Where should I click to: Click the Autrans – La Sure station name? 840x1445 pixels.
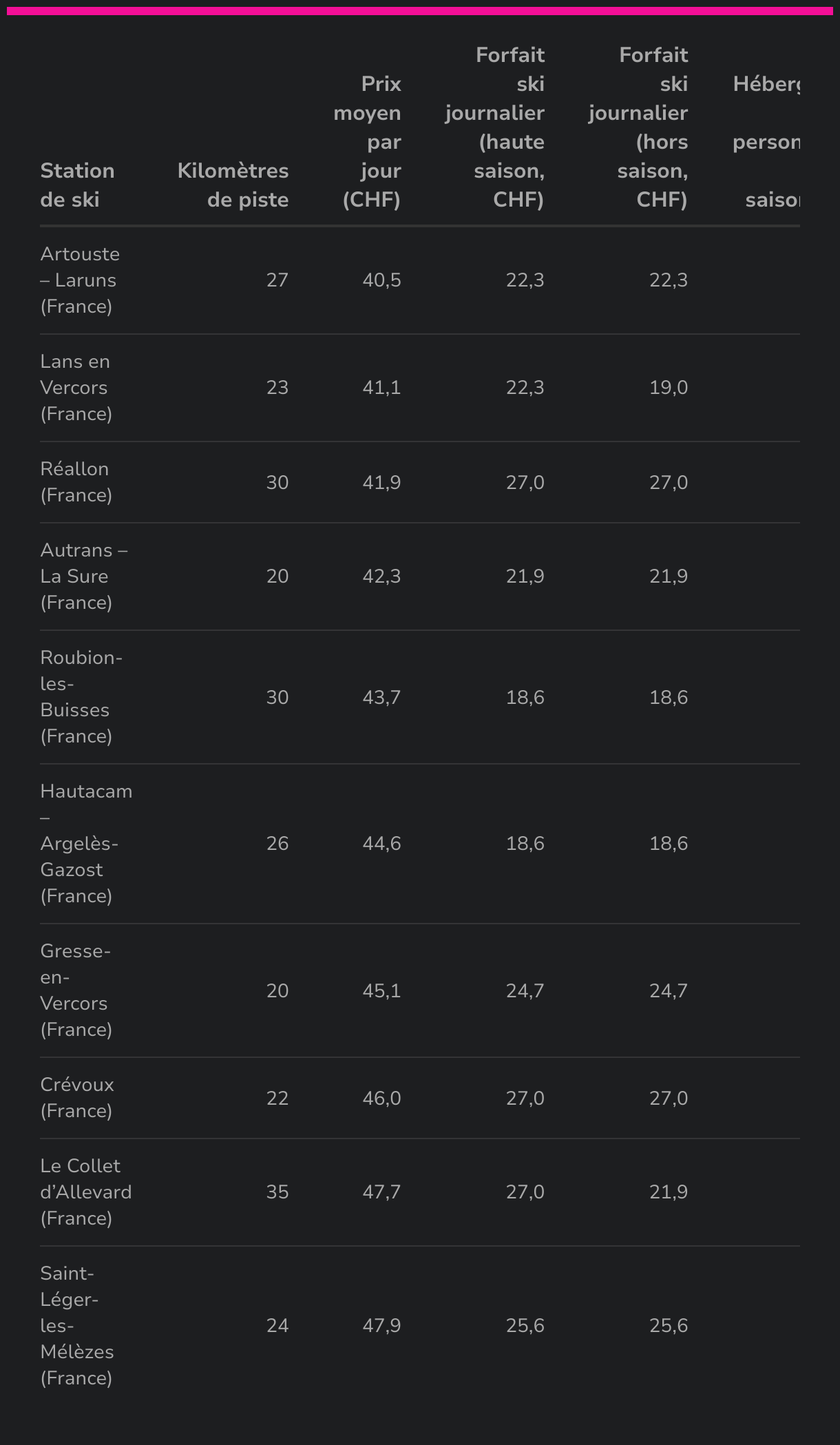[83, 576]
